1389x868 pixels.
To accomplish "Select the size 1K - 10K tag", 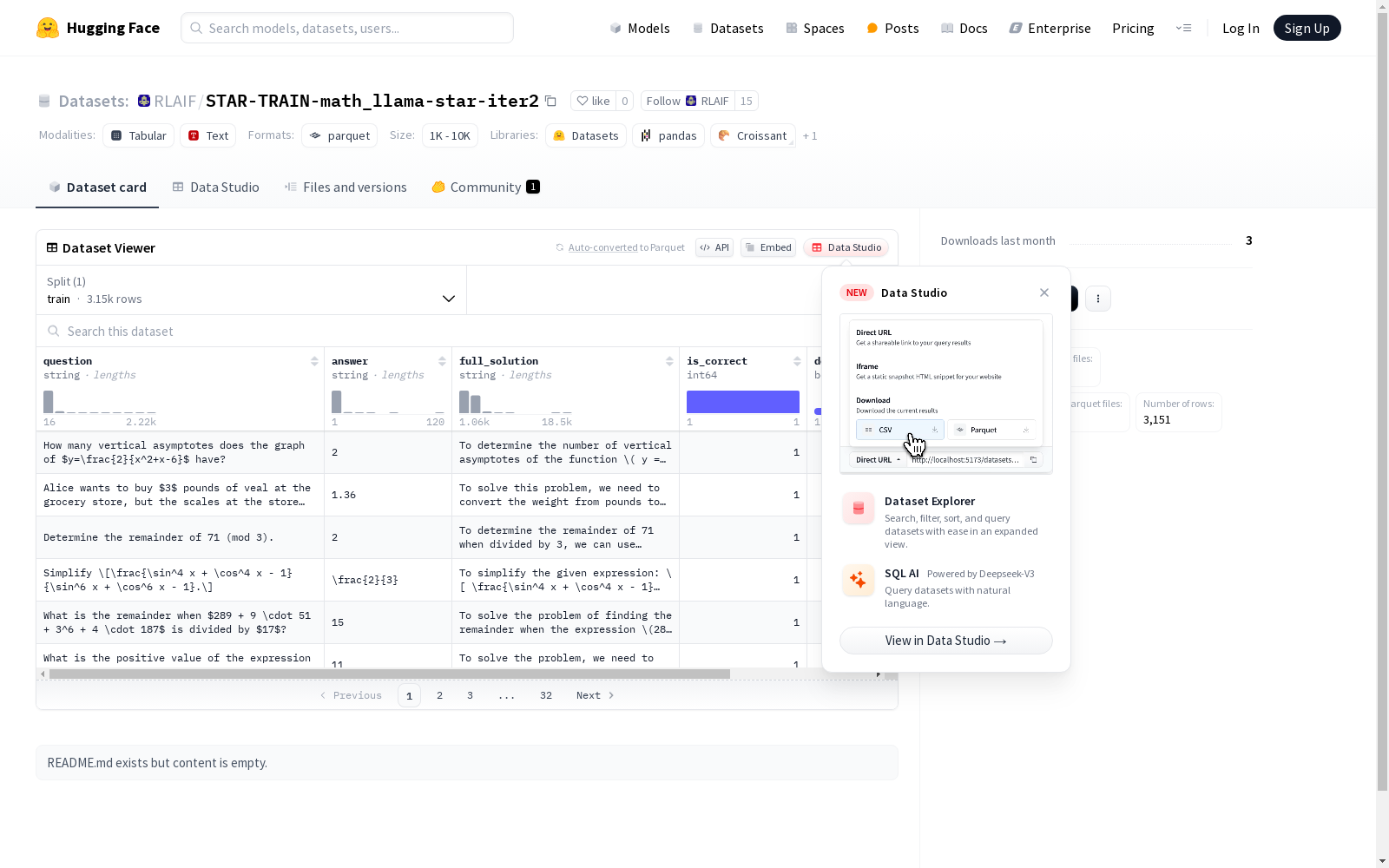I will click(x=450, y=135).
